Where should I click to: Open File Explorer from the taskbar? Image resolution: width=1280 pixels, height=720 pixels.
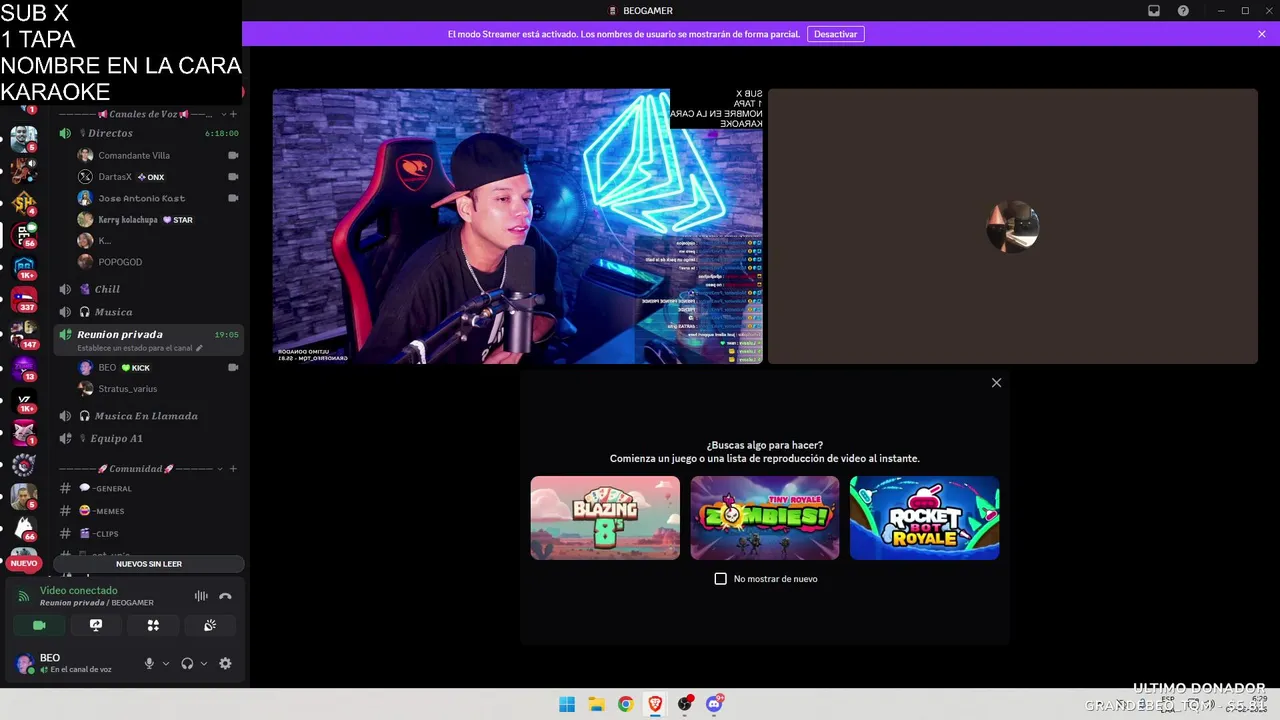(596, 704)
